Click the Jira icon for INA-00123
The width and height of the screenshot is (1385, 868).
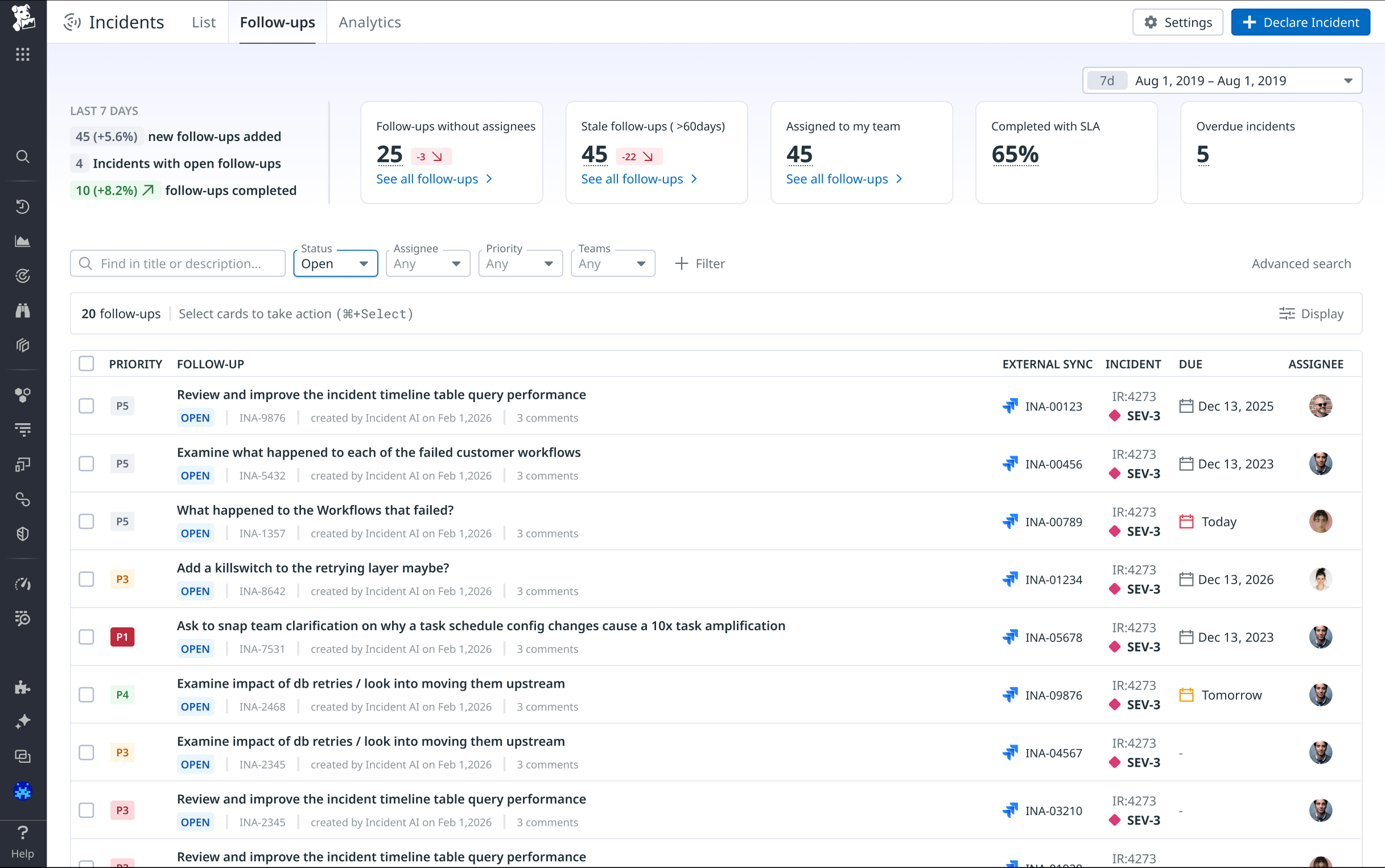[1010, 406]
